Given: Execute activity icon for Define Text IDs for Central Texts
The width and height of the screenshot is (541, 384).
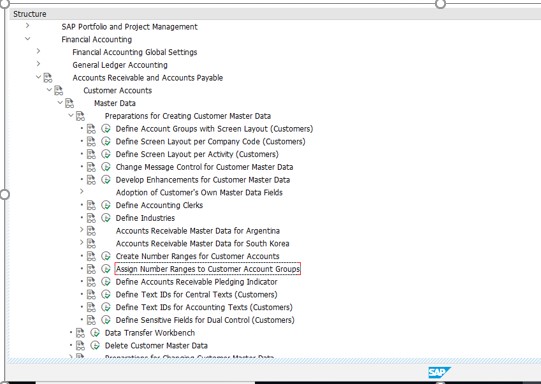Looking at the screenshot, I should tap(106, 295).
